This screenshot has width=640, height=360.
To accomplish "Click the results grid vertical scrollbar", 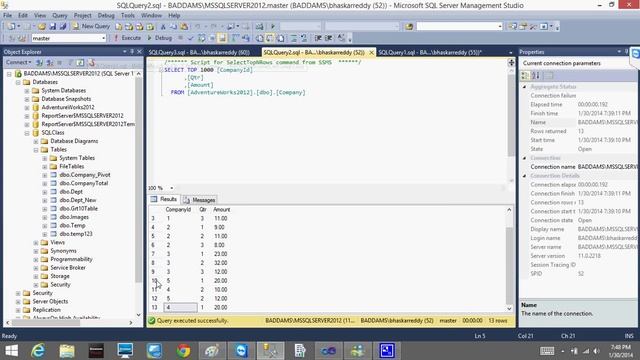I will (x=509, y=259).
